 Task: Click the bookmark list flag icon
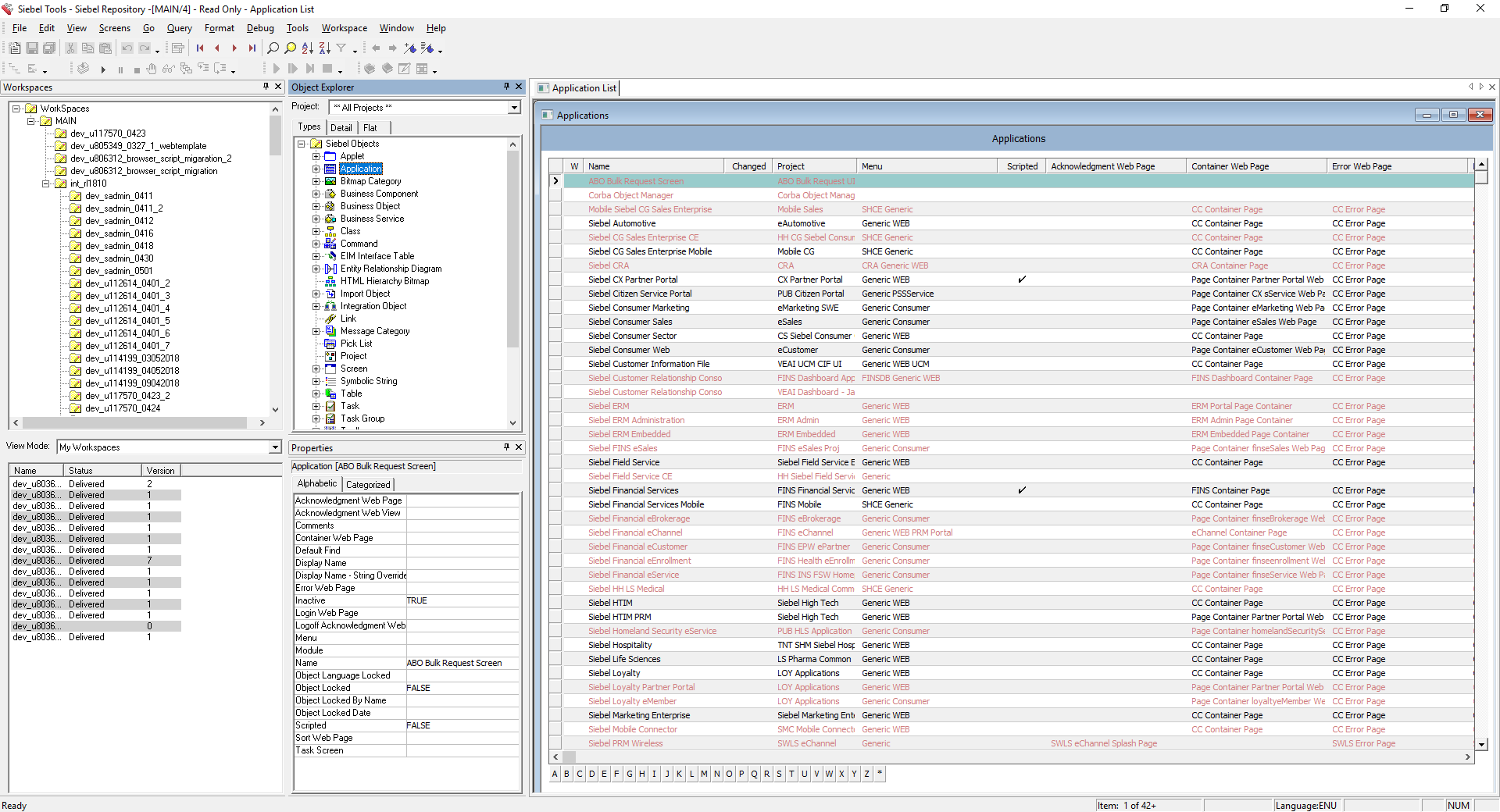(427, 48)
